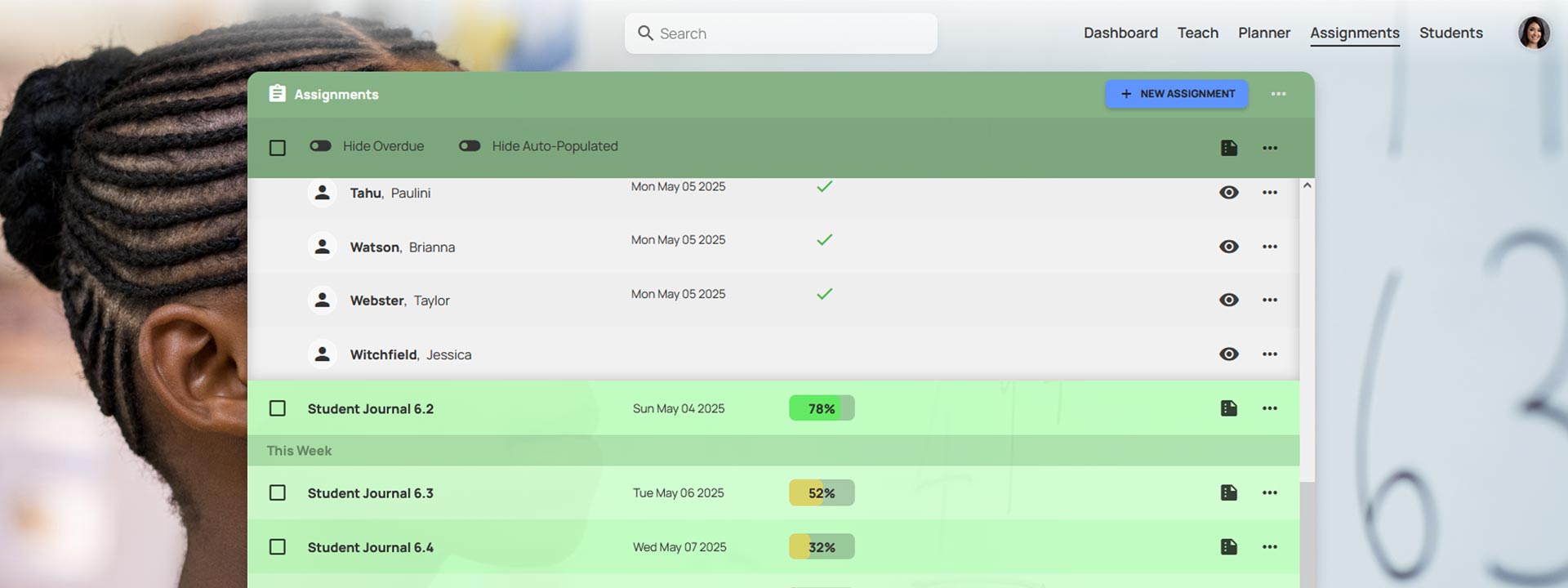Open student Tahu, Paulini
This screenshot has width=1568, height=588.
click(390, 194)
